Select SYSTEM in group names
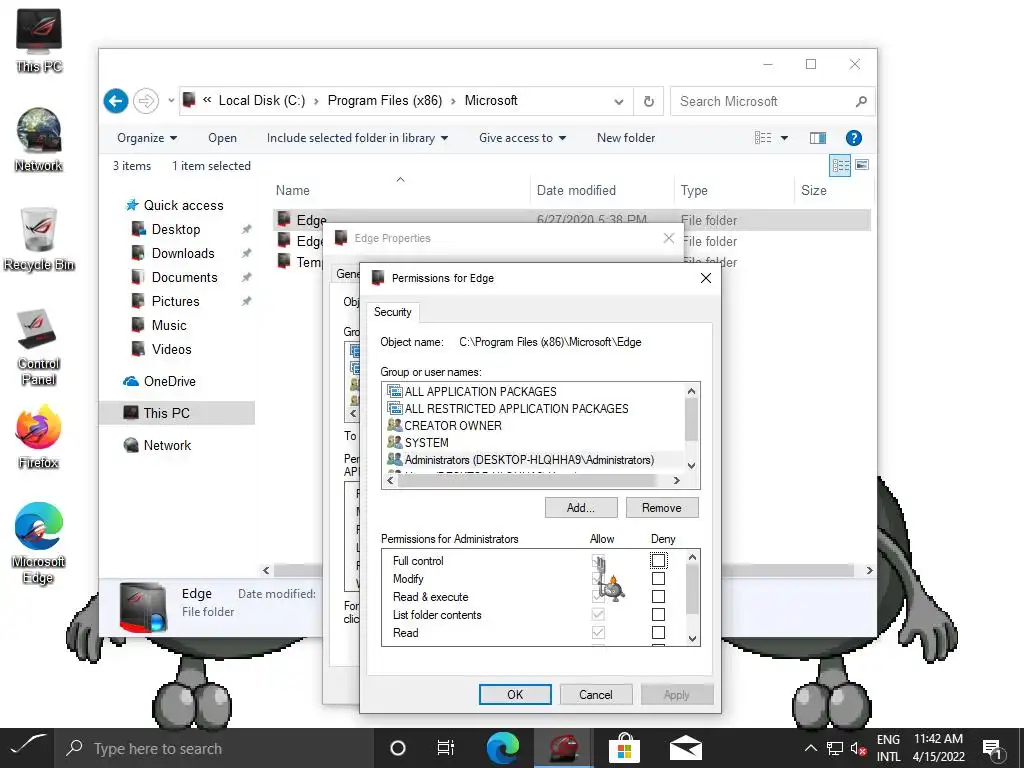The height and width of the screenshot is (768, 1024). click(418, 442)
